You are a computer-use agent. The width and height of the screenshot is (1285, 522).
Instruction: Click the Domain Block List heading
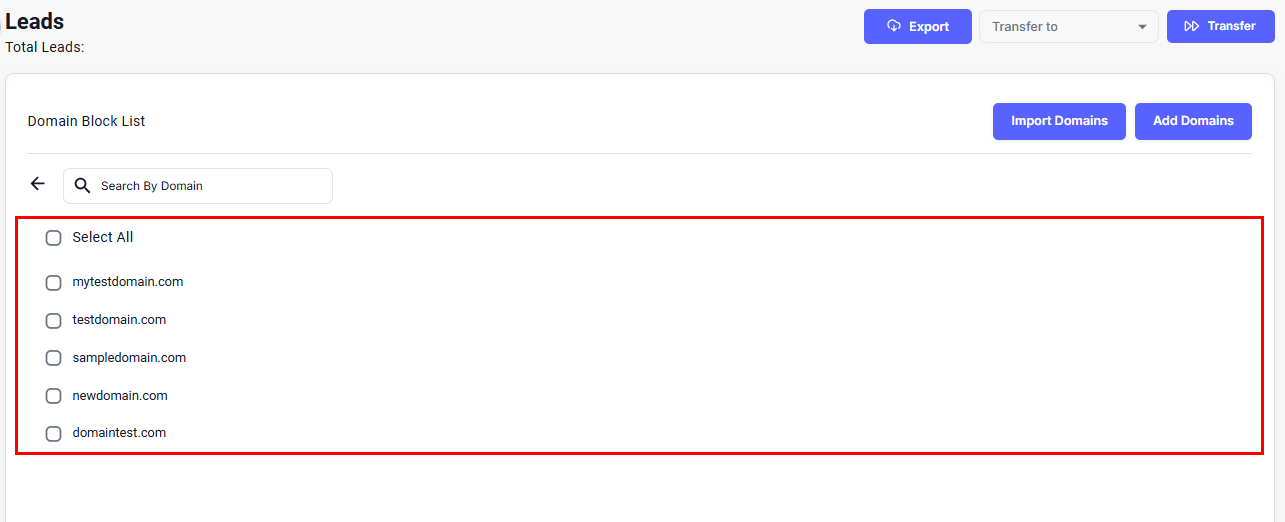(x=87, y=121)
